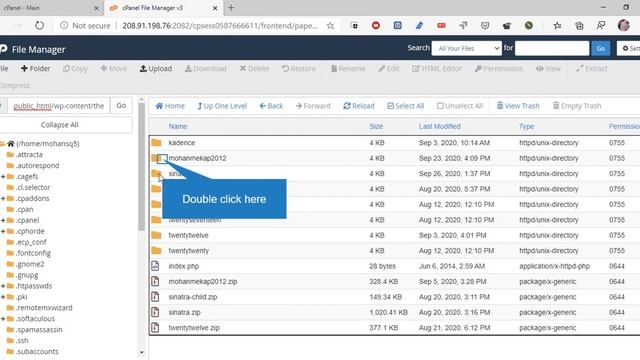Viewport: 640px width, 360px height.
Task: Click the home icon in folder tree
Action: 11,144
